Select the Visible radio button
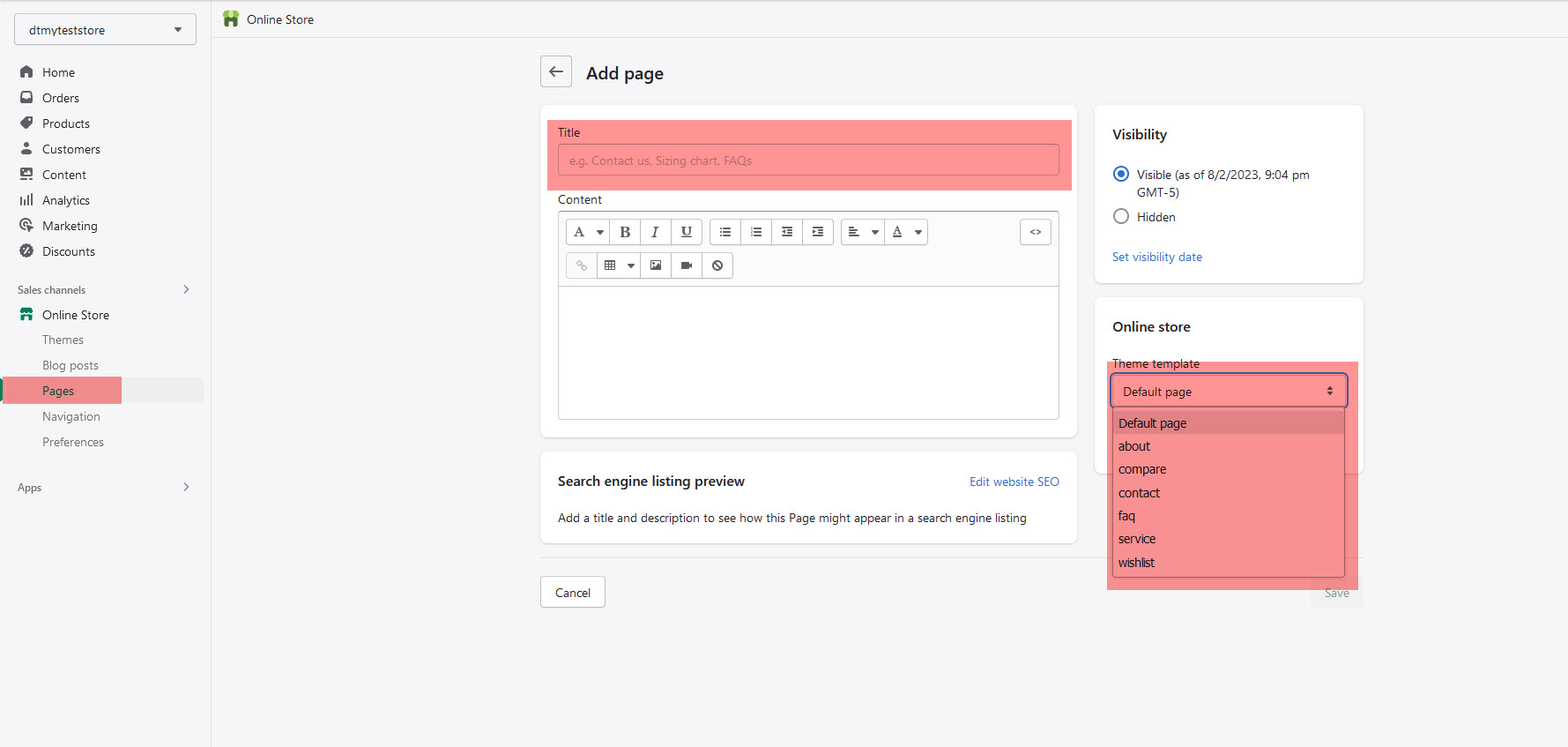This screenshot has height=747, width=1568. coord(1121,174)
